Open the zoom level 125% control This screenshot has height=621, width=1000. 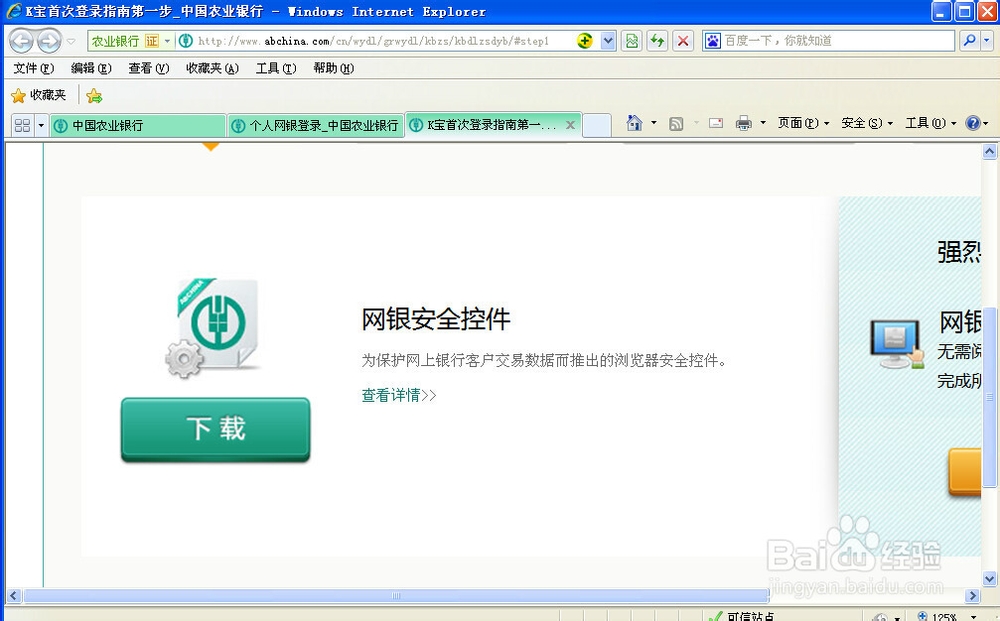tap(946, 617)
